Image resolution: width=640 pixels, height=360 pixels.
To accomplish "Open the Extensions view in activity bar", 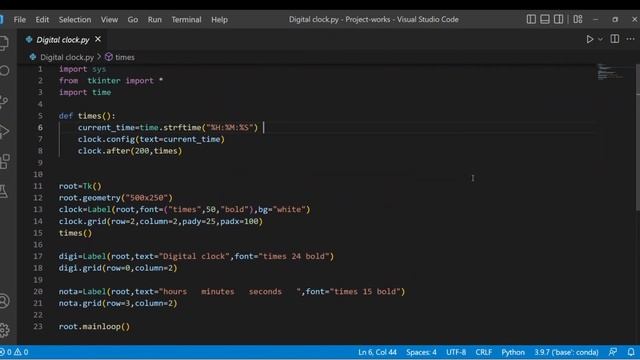I will (x=4, y=162).
